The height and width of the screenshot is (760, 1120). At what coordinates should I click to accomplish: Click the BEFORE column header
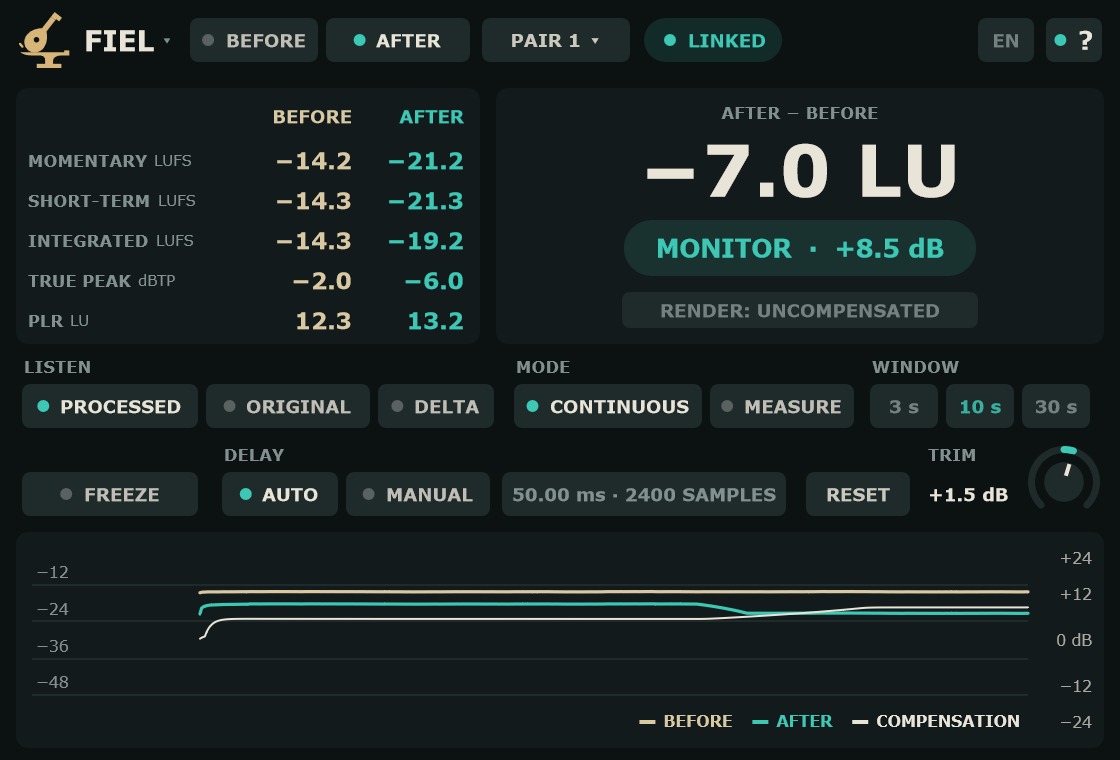[312, 117]
